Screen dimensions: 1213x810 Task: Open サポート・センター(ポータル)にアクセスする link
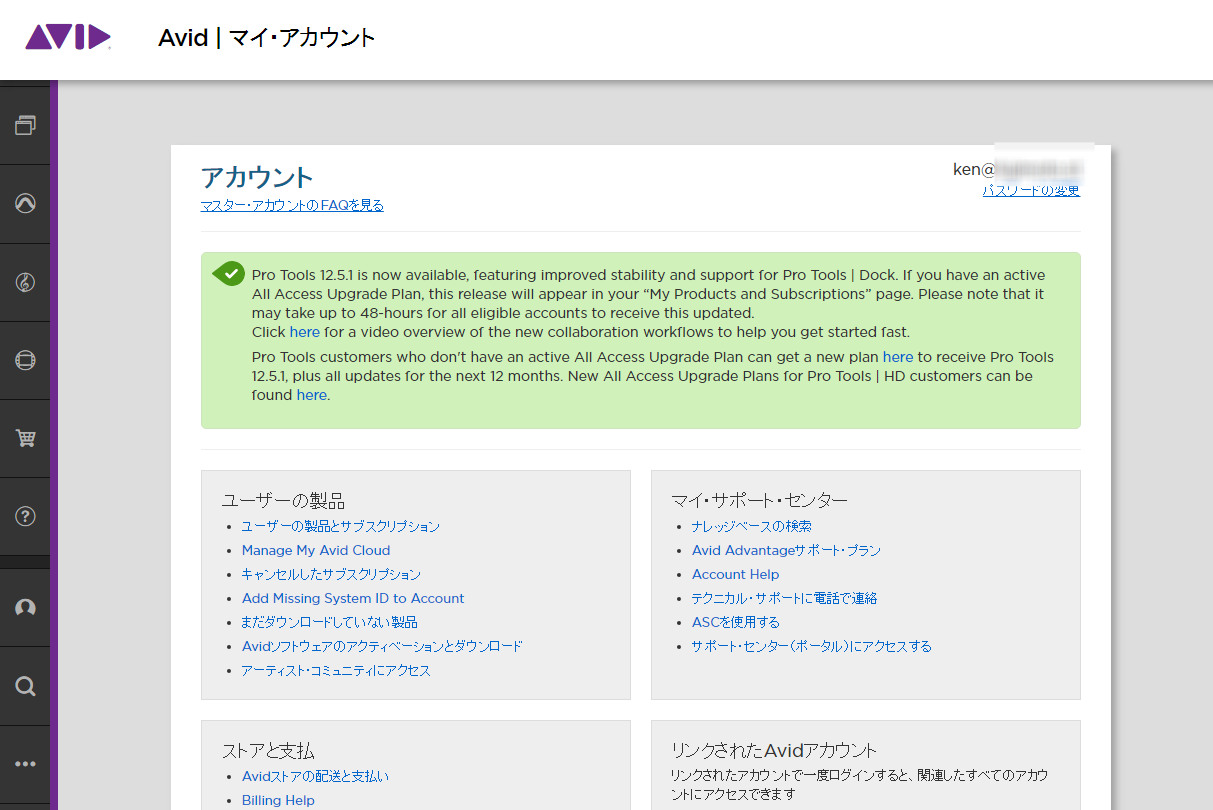coord(811,646)
